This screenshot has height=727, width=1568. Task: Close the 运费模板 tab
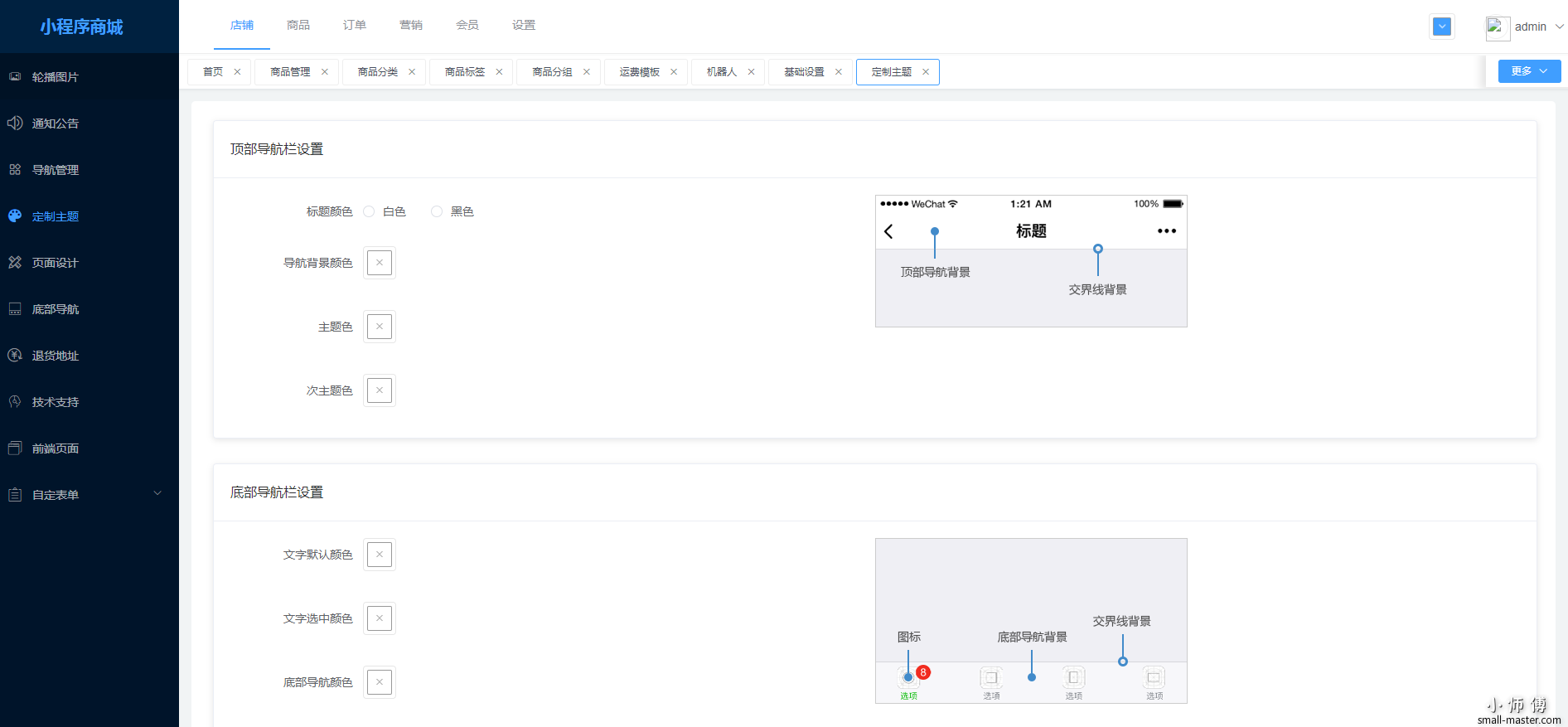coord(674,72)
